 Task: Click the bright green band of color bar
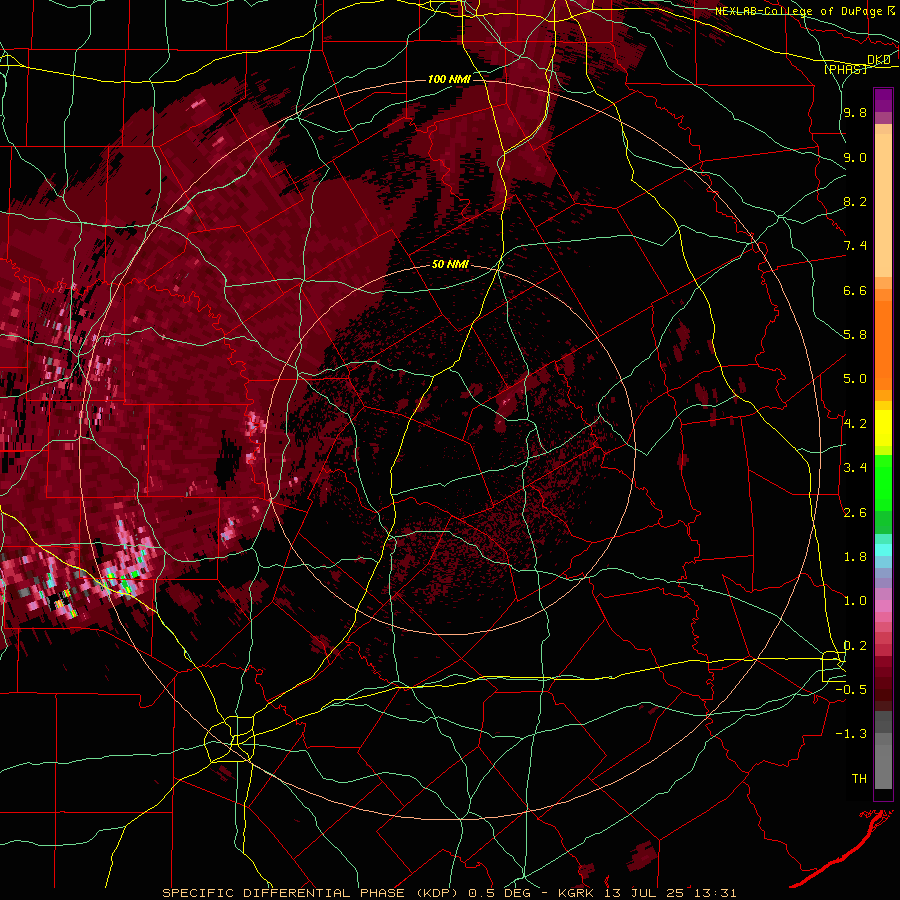[x=883, y=483]
